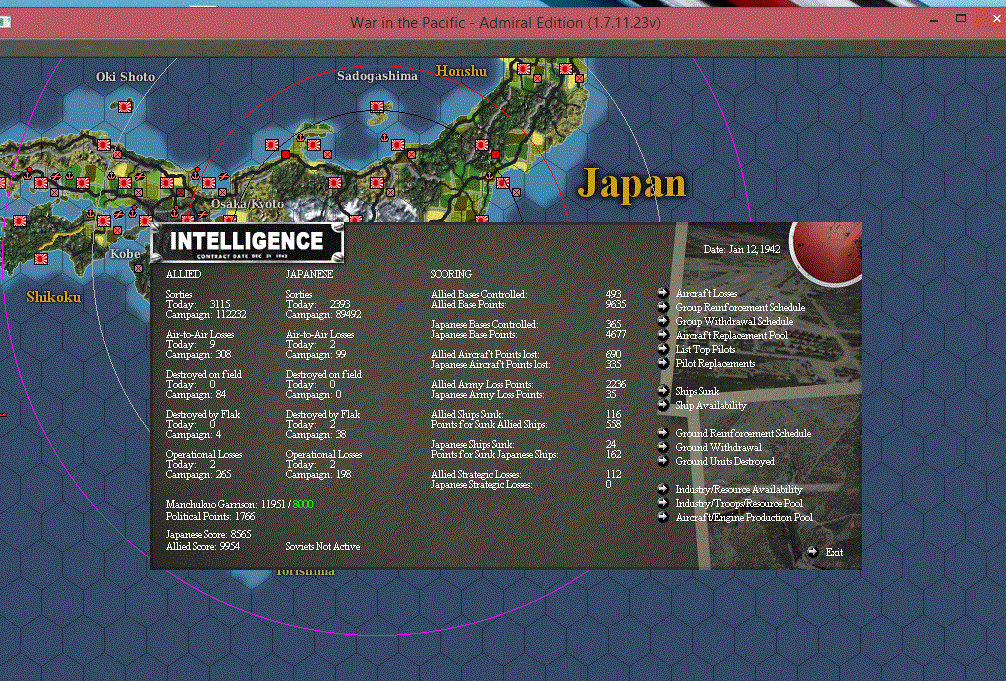Click the Japanese Ships Sunk row

(524, 444)
